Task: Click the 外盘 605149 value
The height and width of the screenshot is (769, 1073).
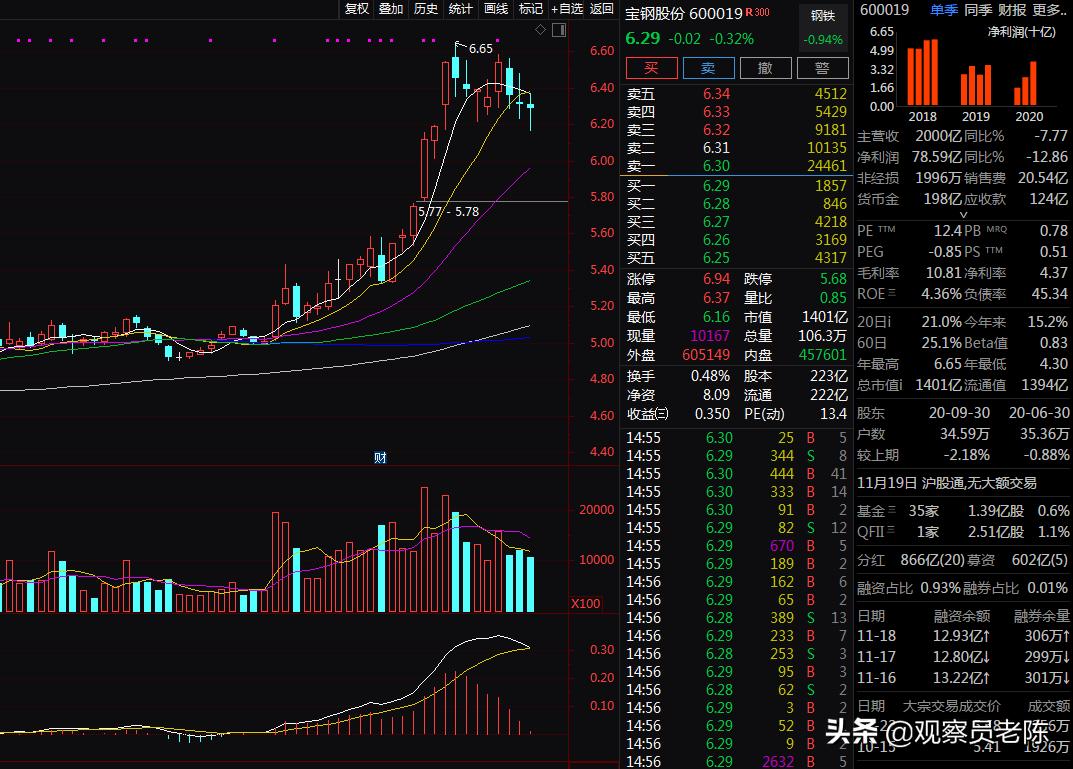Action: click(706, 355)
